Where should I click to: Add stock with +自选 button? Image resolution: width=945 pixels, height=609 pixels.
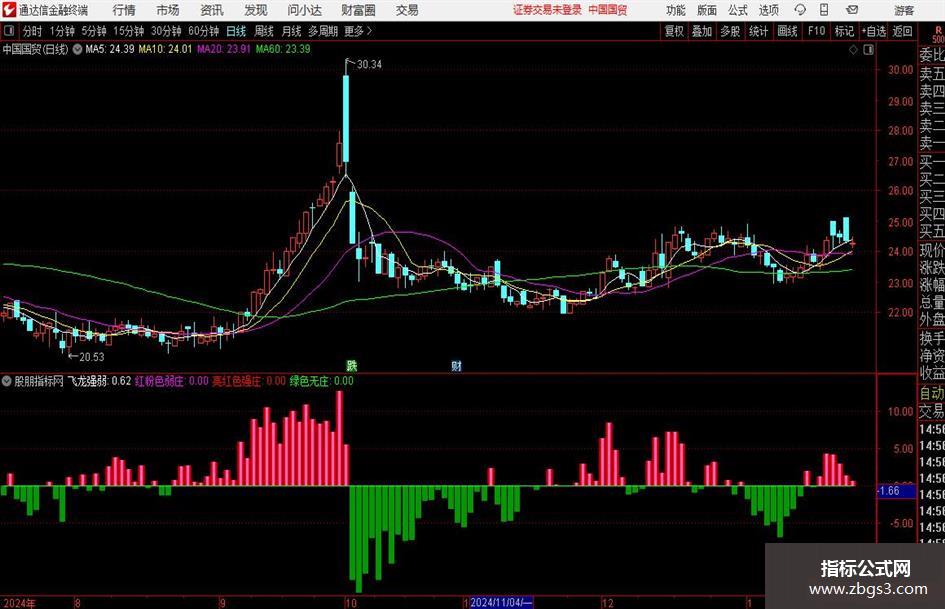pyautogui.click(x=874, y=31)
